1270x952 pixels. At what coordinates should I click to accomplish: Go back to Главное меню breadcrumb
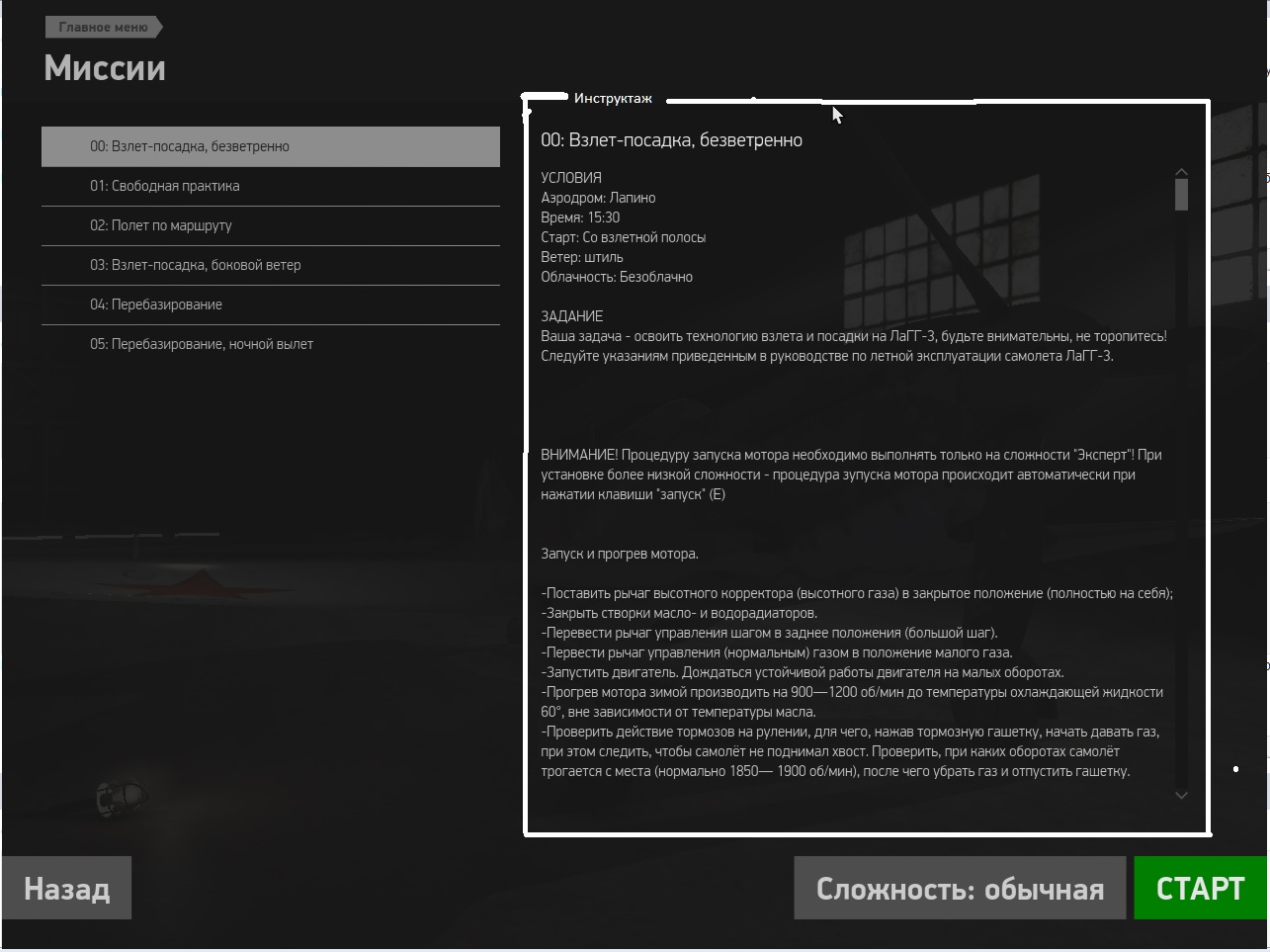(103, 27)
